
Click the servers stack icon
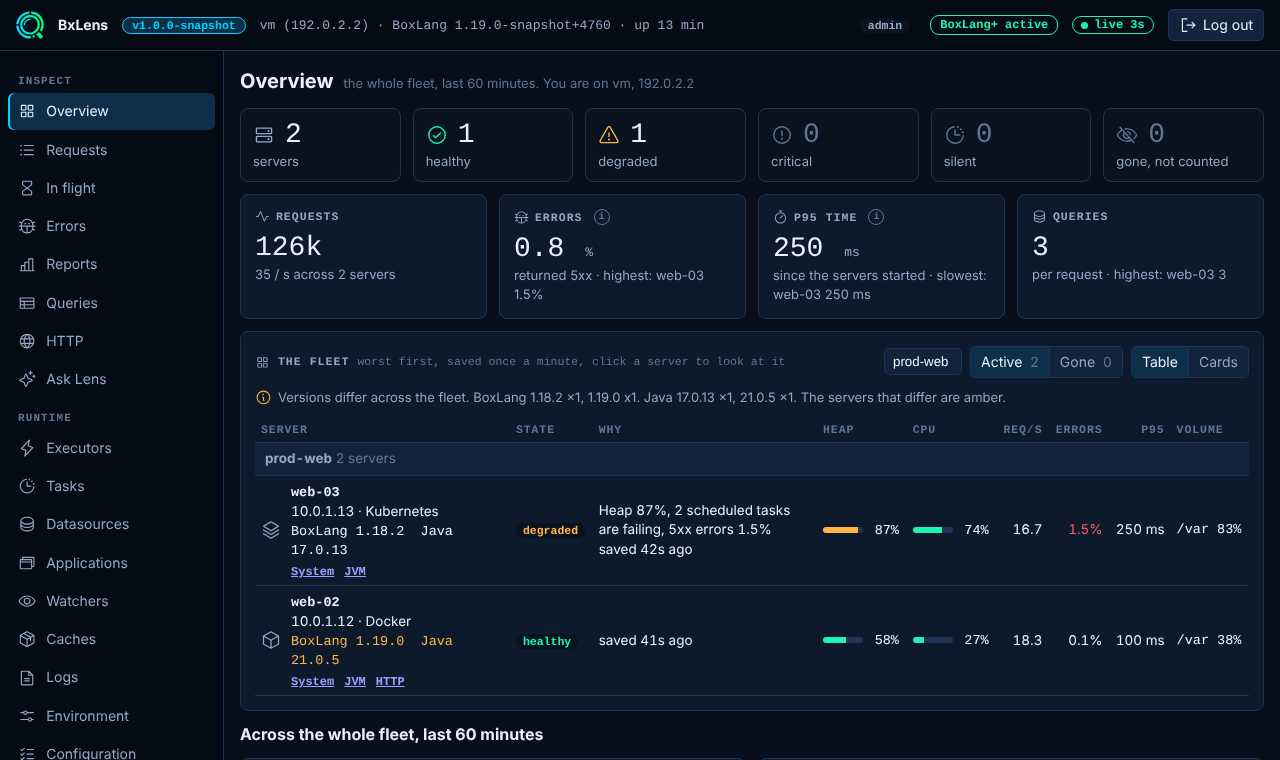264,135
